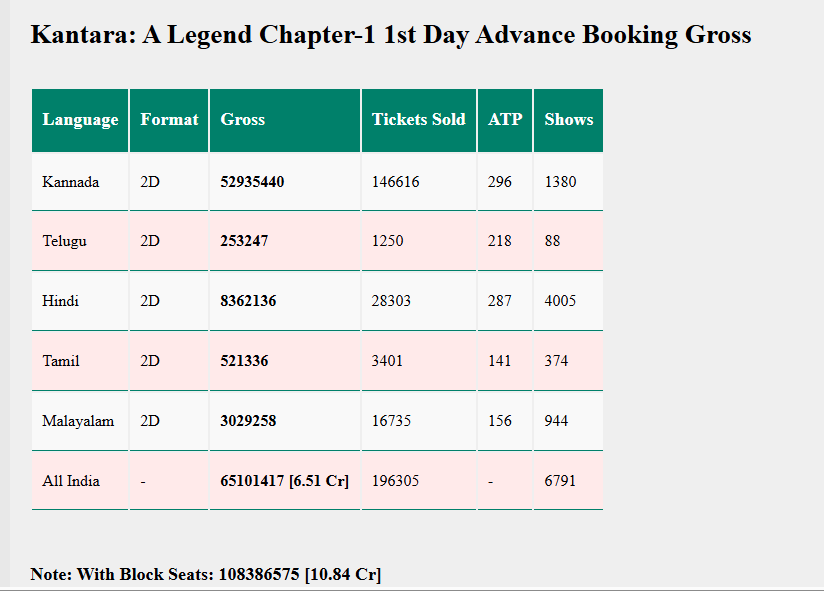Click the Language column header
Viewport: 824px width, 591px height.
(80, 120)
